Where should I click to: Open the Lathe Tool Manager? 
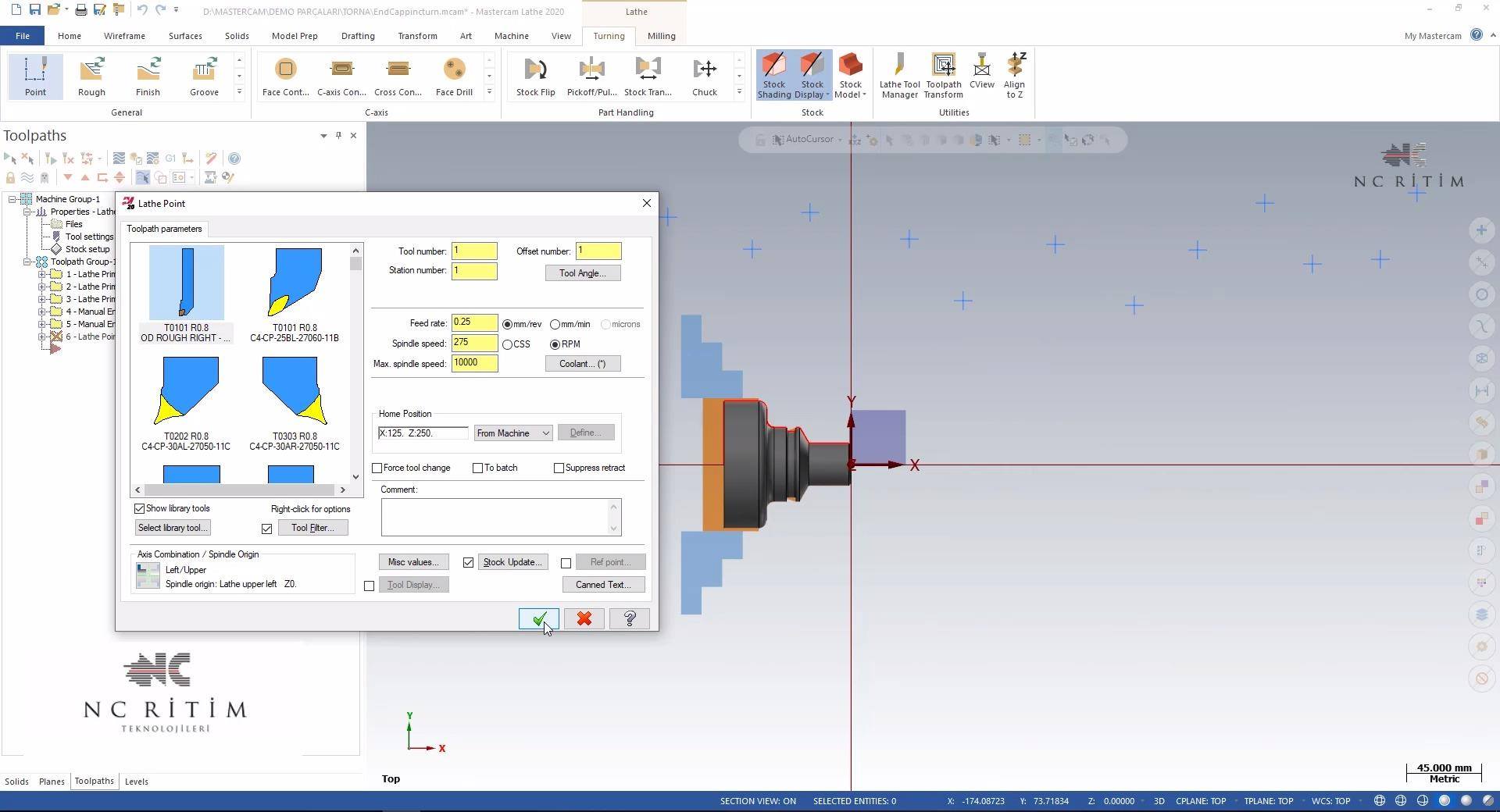click(899, 76)
